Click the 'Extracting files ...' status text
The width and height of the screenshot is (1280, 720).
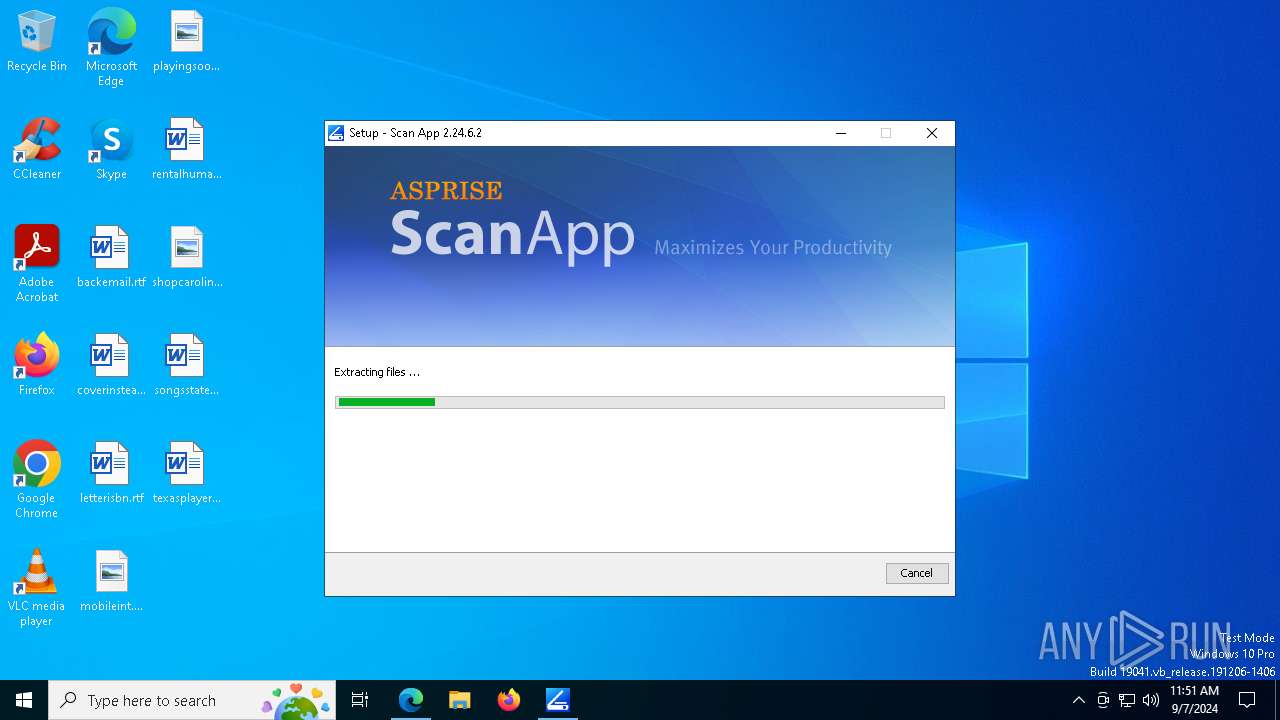coord(377,372)
